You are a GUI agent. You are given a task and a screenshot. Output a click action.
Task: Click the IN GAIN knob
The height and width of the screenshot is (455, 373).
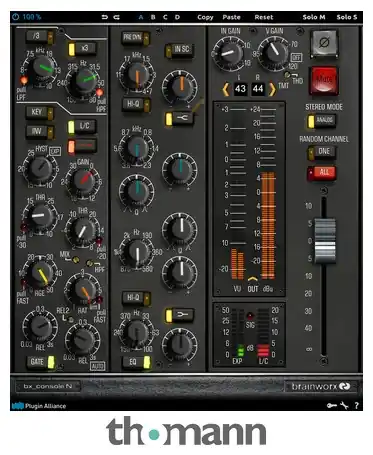click(229, 53)
